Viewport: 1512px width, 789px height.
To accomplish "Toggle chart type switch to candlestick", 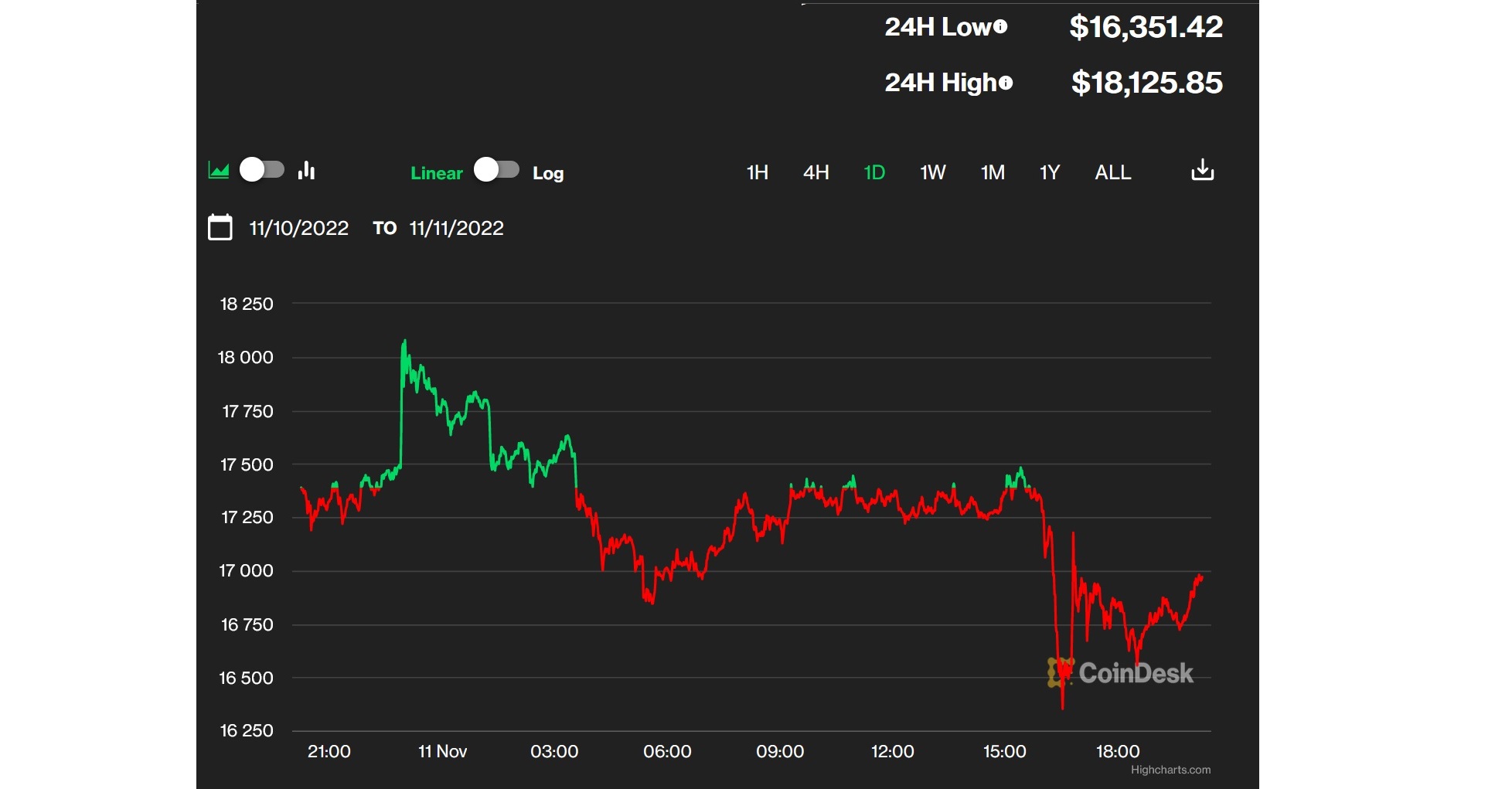I will (262, 169).
